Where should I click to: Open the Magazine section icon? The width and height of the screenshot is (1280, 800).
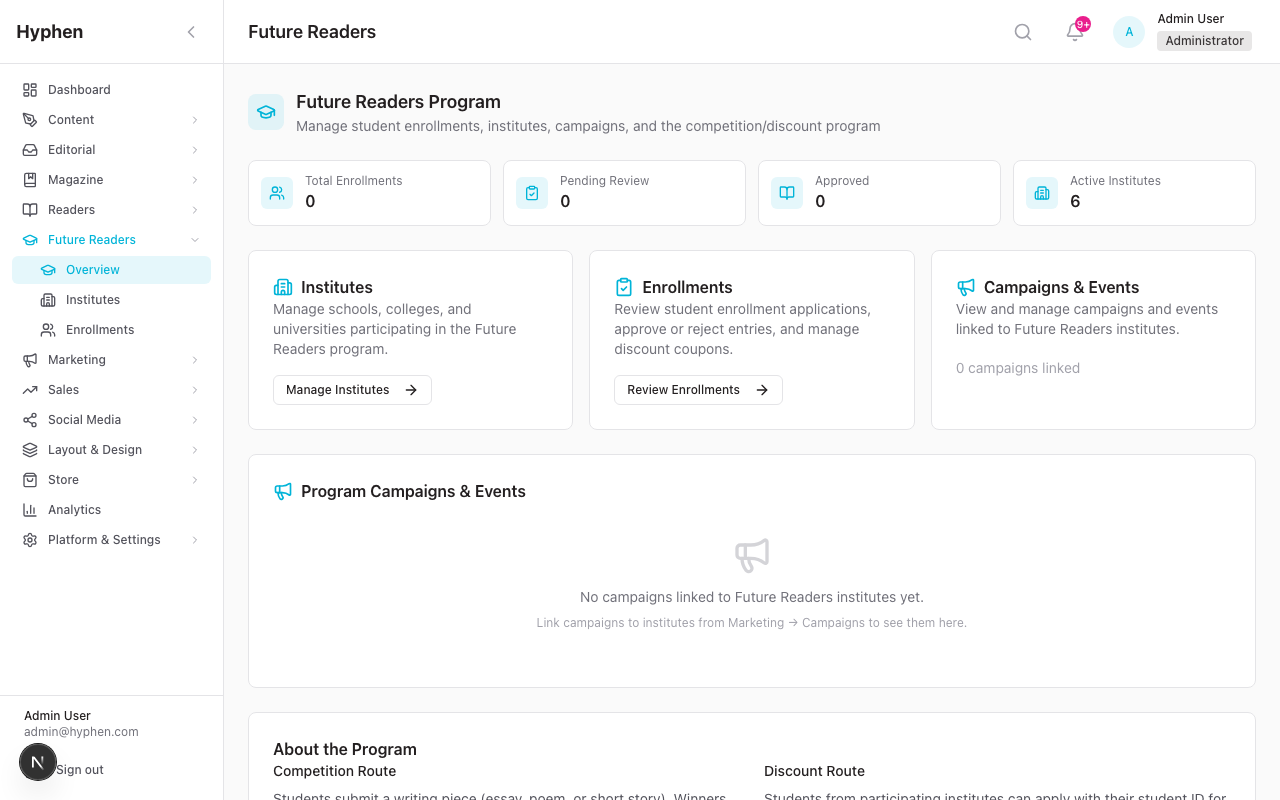[28, 179]
